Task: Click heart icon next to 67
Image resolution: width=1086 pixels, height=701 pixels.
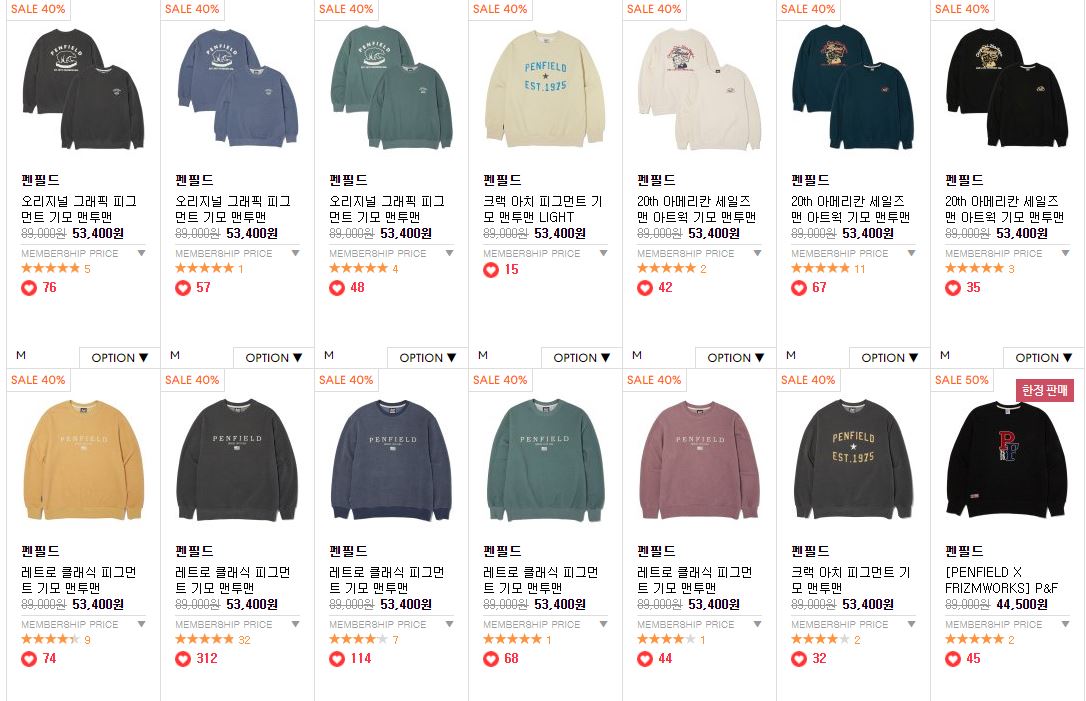Action: pyautogui.click(x=799, y=288)
